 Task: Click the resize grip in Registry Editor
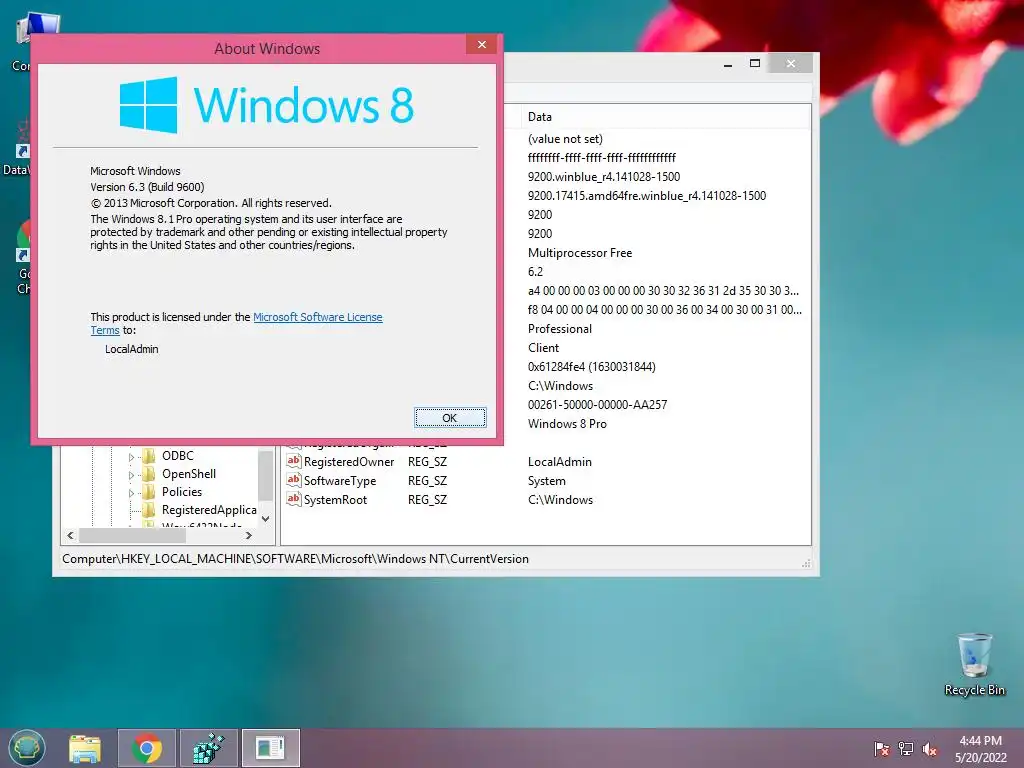[x=807, y=563]
